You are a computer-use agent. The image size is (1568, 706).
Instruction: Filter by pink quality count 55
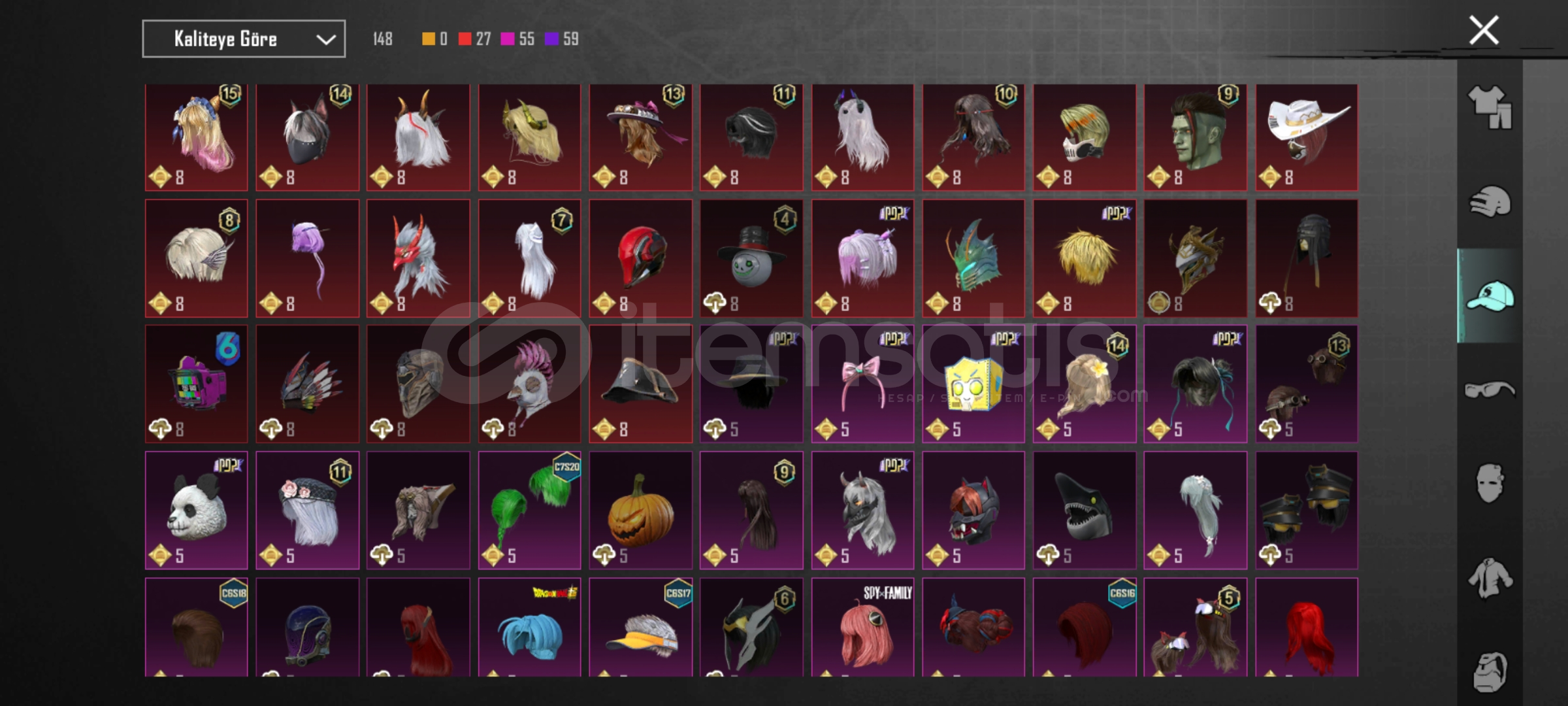[517, 39]
